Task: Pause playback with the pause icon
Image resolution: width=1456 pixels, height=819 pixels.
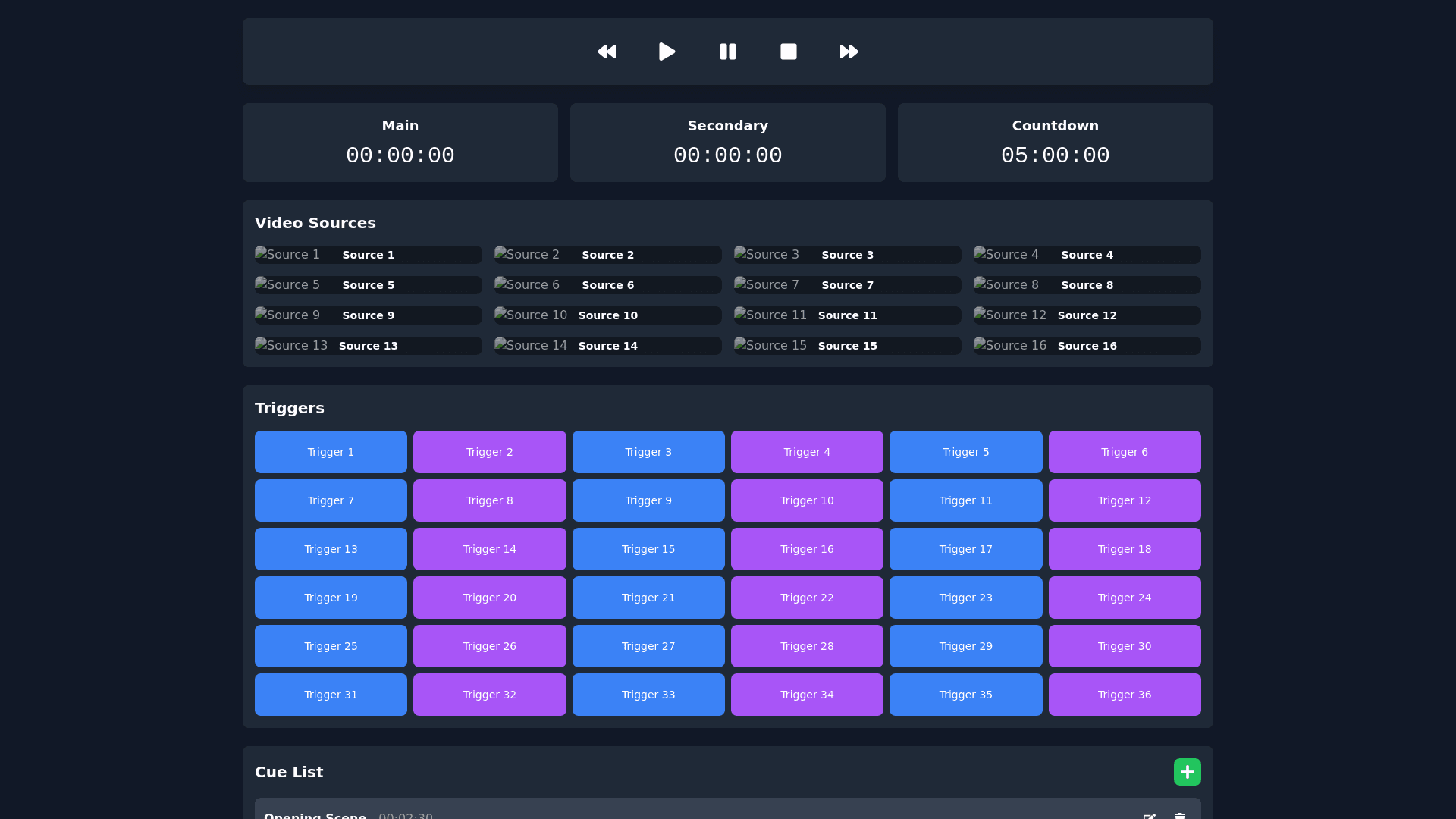Action: click(728, 52)
